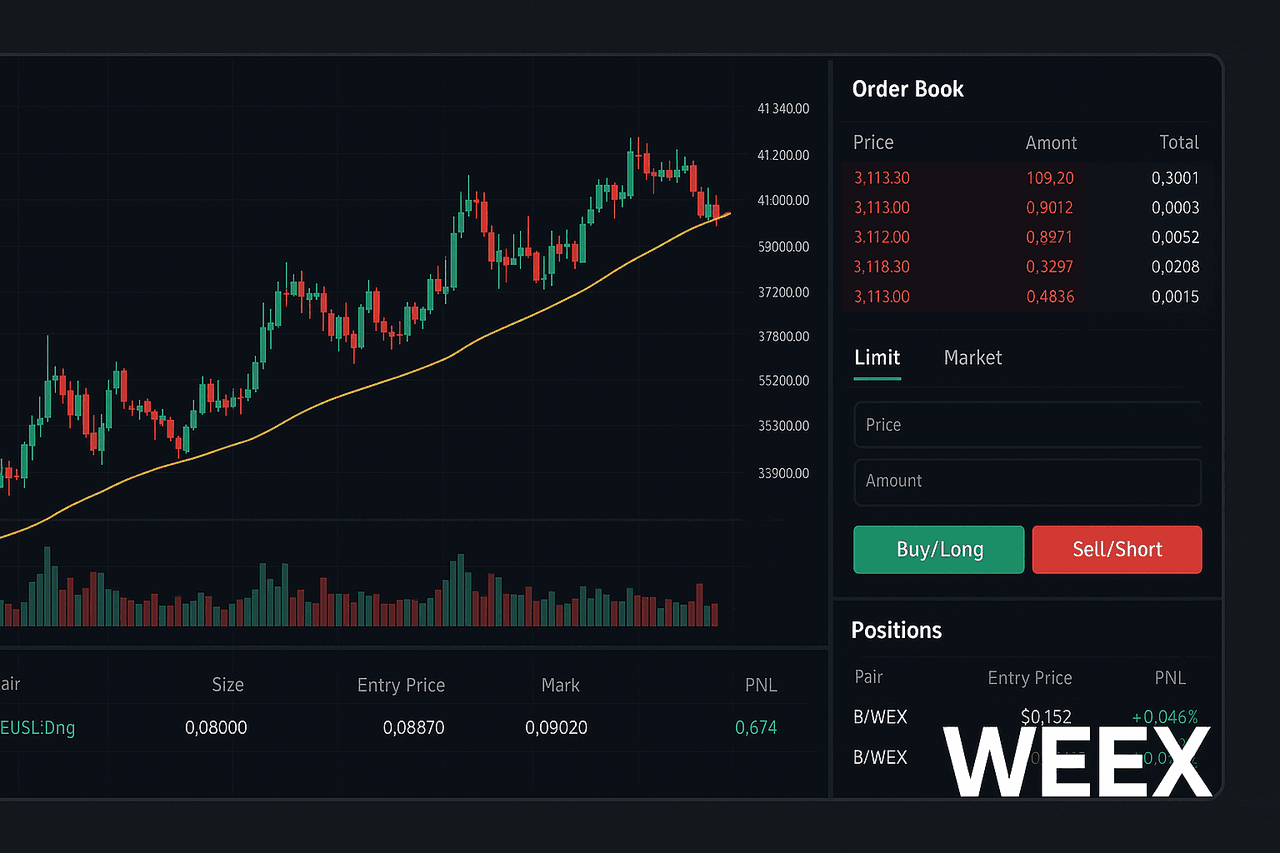Click the Size column header
The height and width of the screenshot is (853, 1280).
tap(227, 685)
